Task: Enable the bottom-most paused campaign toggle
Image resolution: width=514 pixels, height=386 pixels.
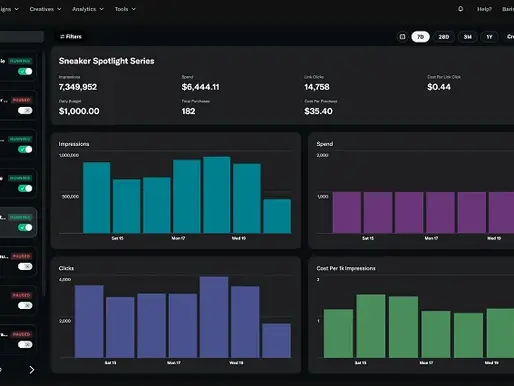Action: pos(25,344)
